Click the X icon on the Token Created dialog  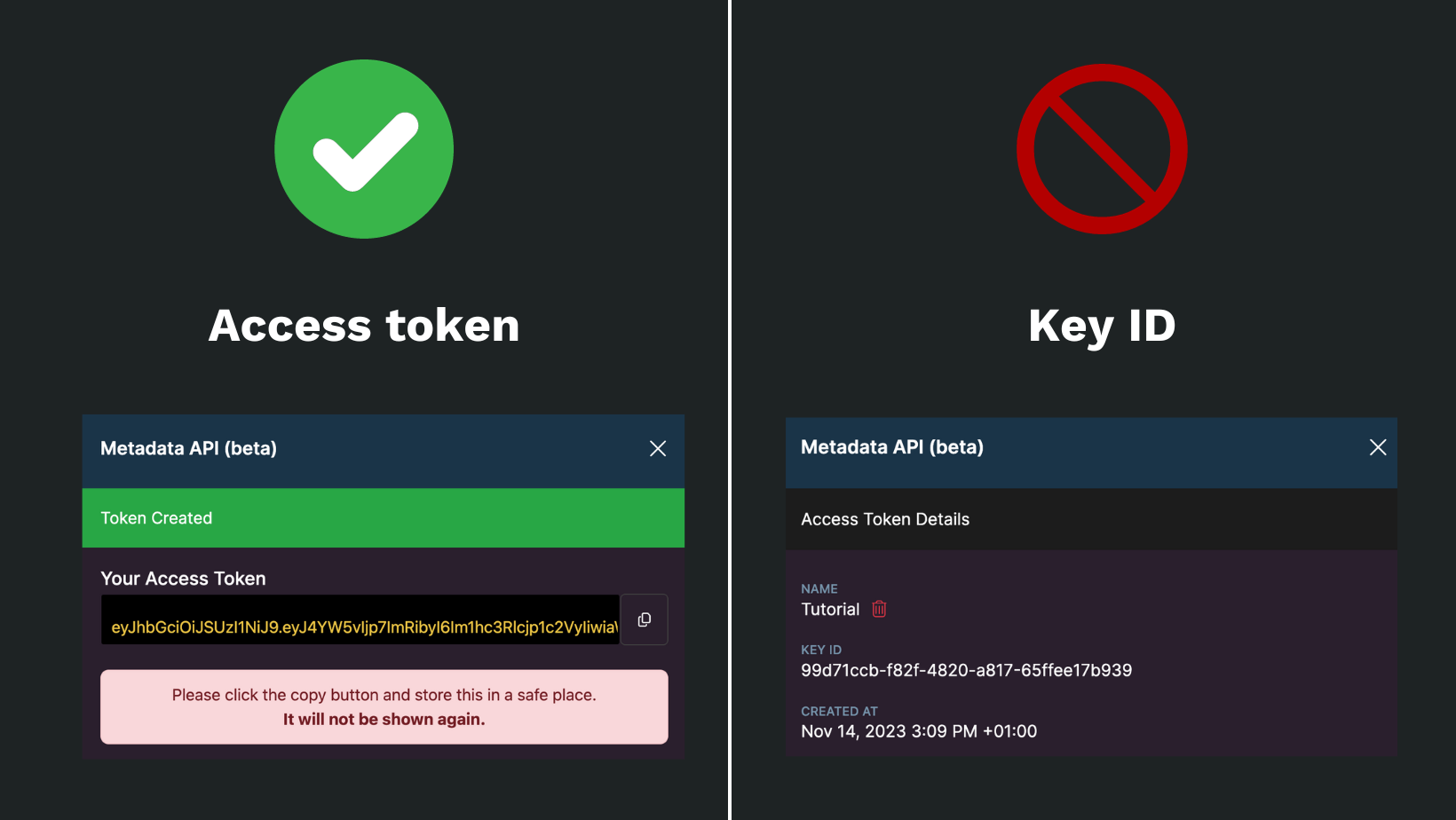click(657, 448)
